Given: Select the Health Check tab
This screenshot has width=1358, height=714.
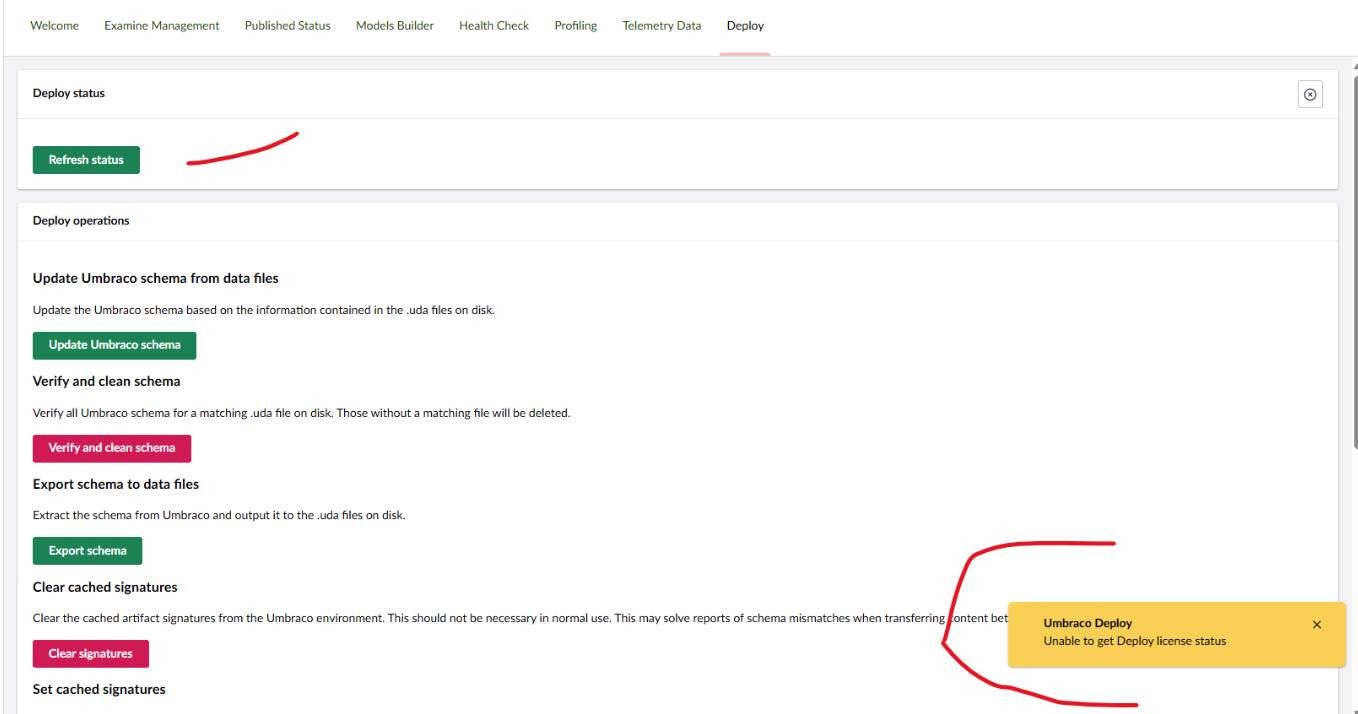Looking at the screenshot, I should (x=494, y=26).
